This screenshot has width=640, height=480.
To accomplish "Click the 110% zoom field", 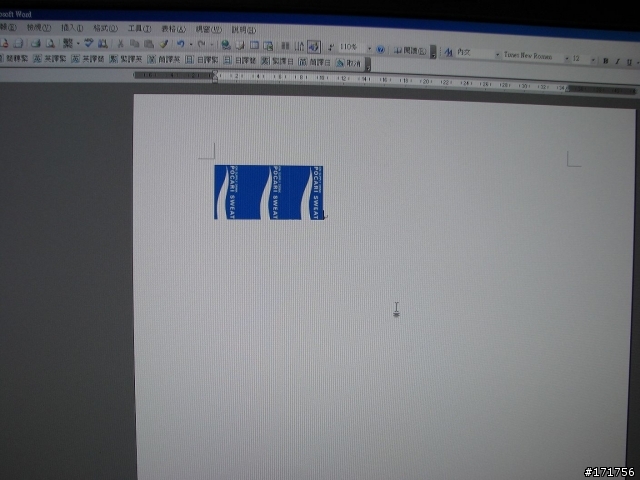I will [352, 47].
